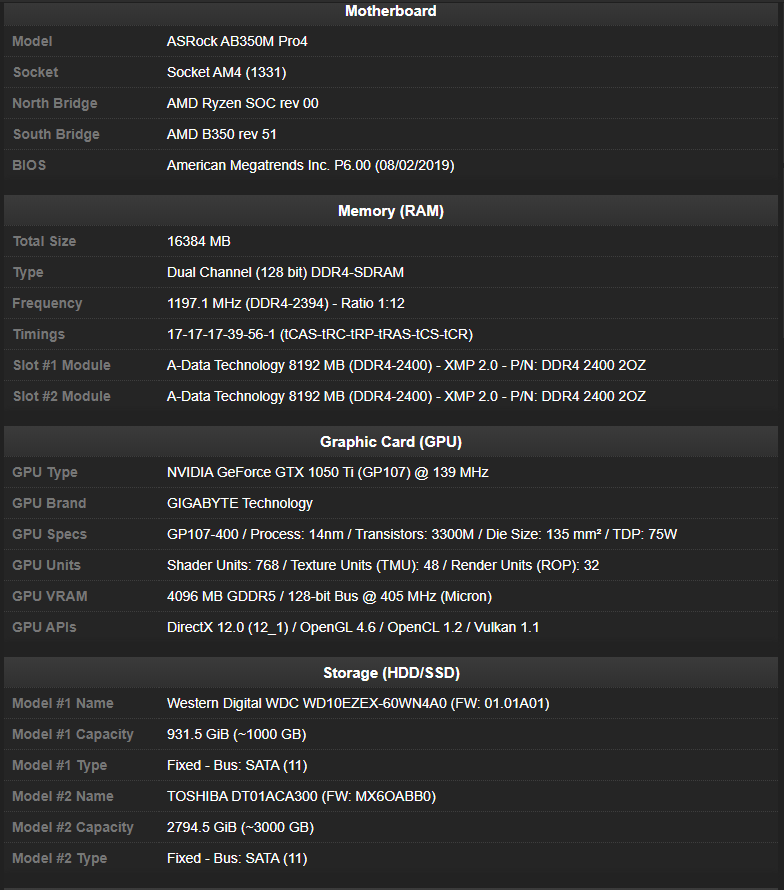Screen dimensions: 784x890
Task: Select Model #1 Type SATA value
Action: [237, 766]
